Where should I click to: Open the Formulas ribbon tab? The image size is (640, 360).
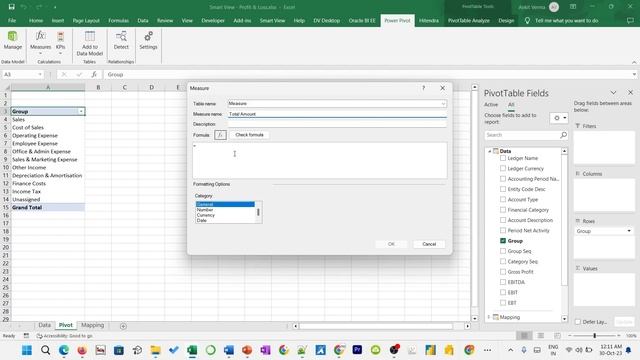[118, 20]
